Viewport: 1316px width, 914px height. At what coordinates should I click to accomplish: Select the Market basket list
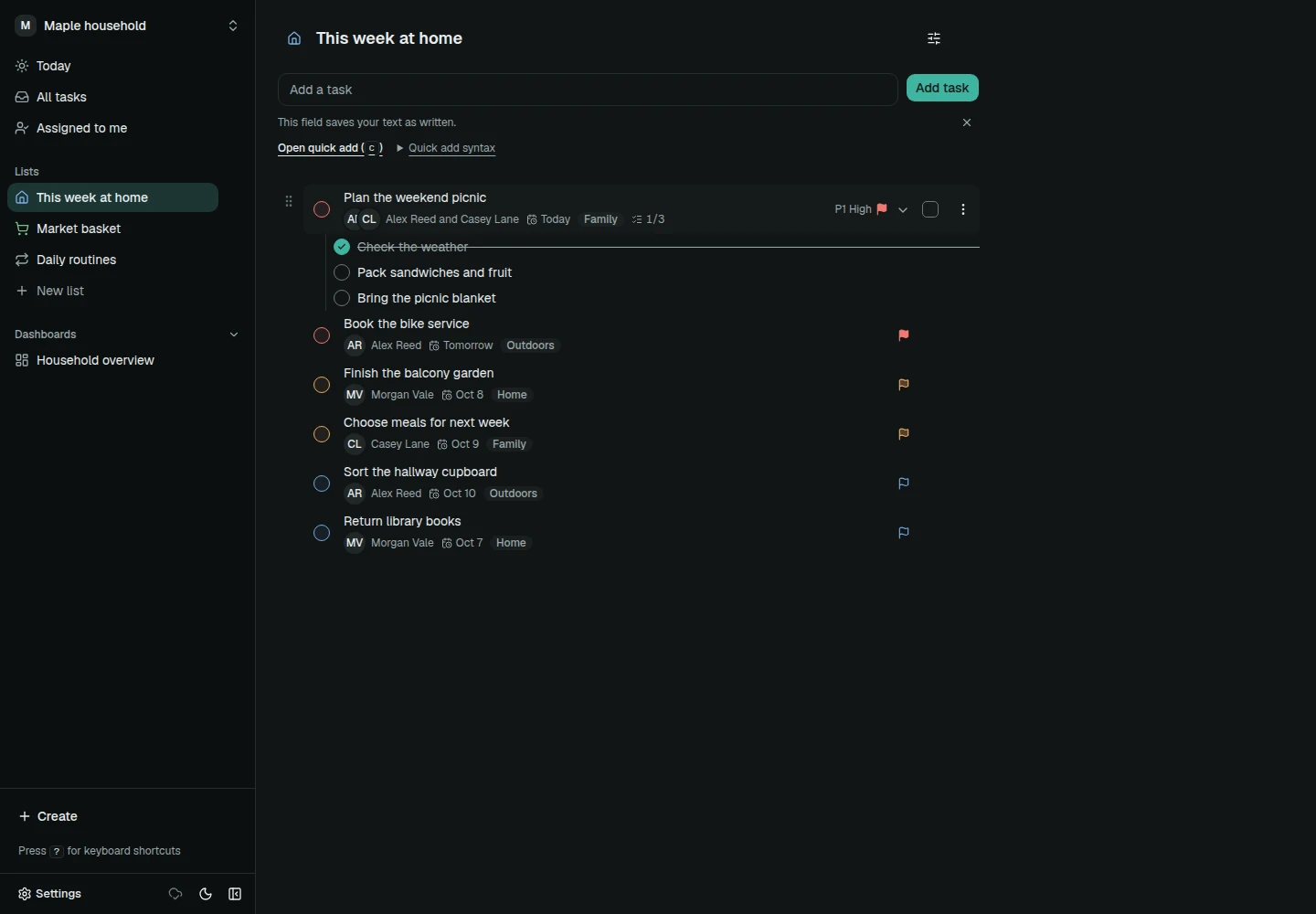[x=113, y=228]
